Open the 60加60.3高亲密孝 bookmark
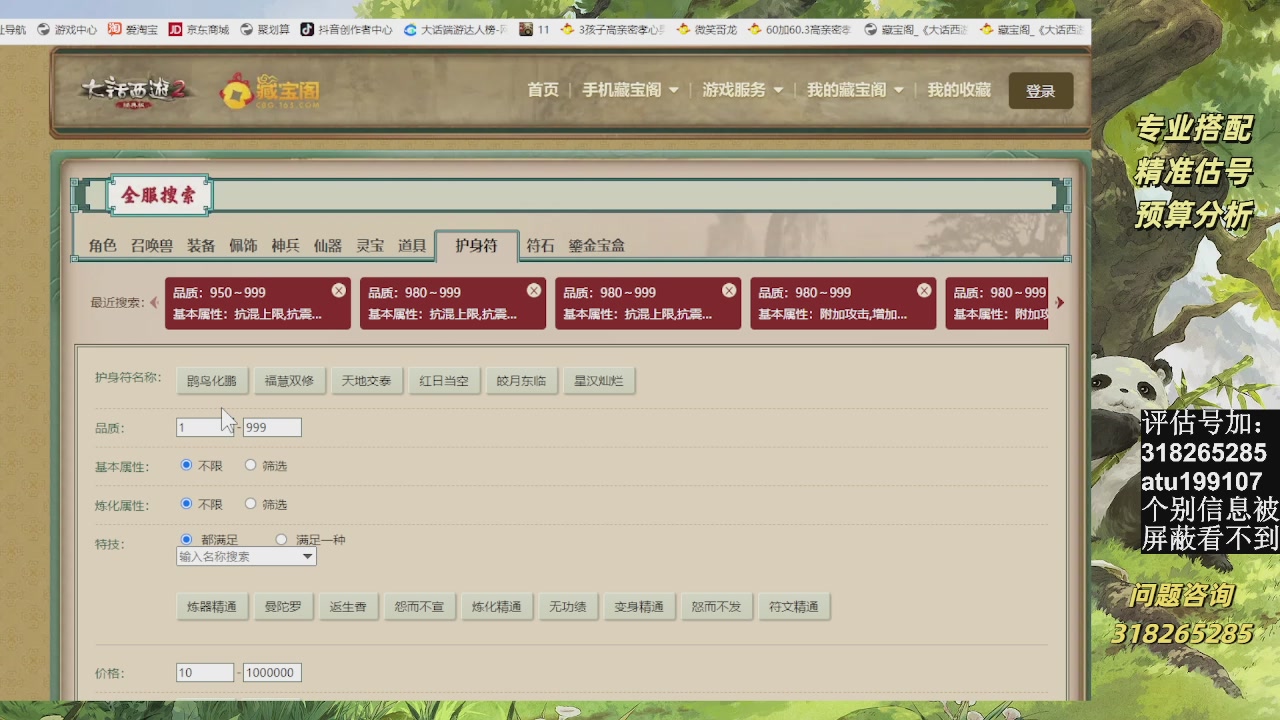The image size is (1280, 720). point(799,30)
